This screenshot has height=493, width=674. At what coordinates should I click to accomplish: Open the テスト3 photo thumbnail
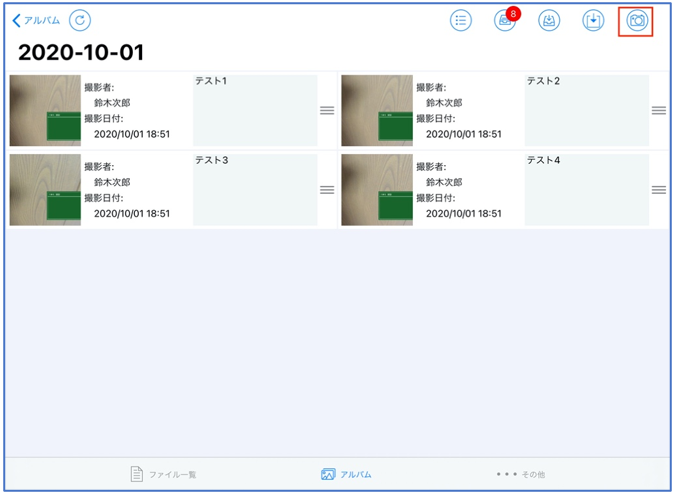click(x=45, y=189)
